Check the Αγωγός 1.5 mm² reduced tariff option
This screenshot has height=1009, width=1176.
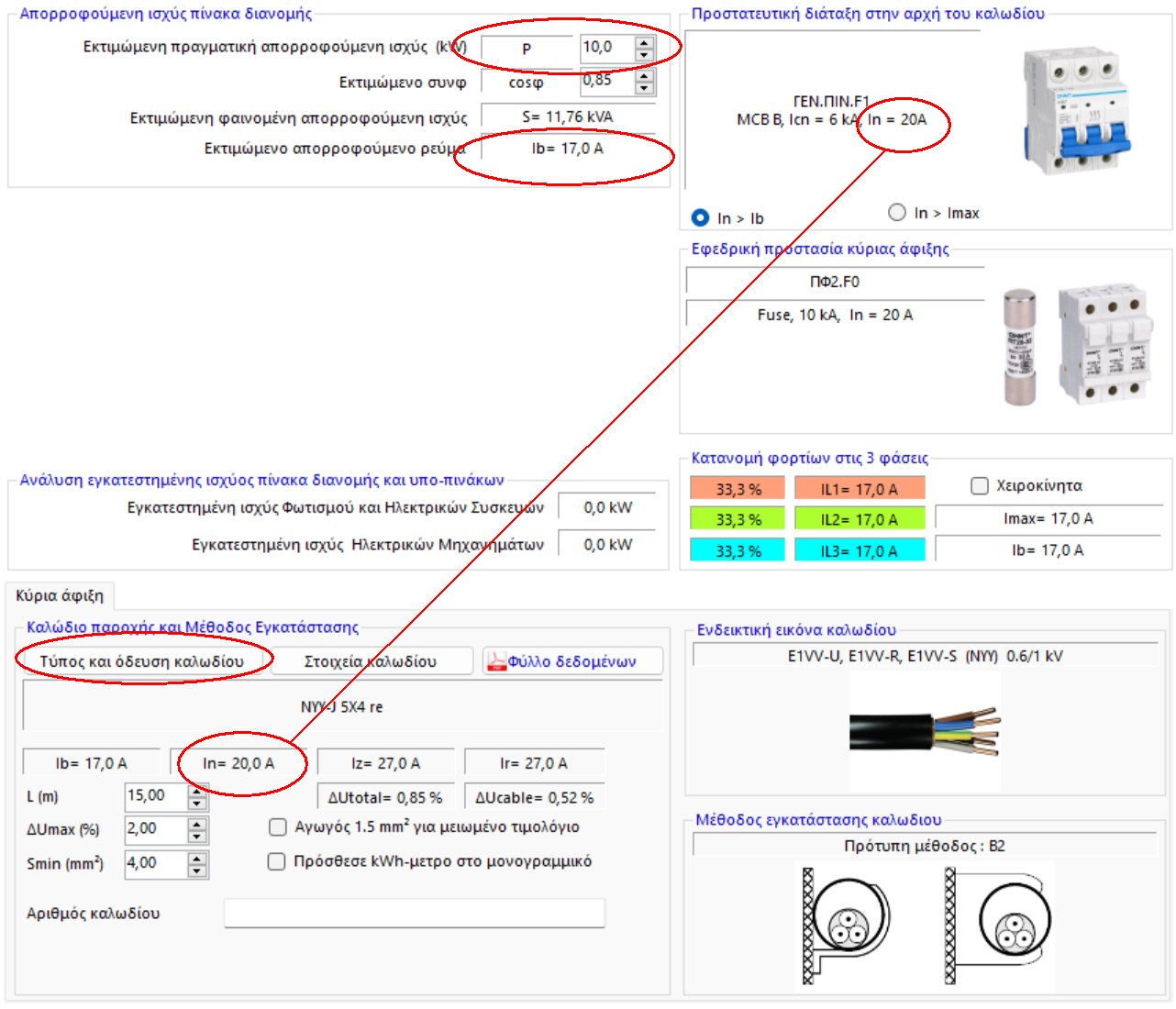click(278, 827)
